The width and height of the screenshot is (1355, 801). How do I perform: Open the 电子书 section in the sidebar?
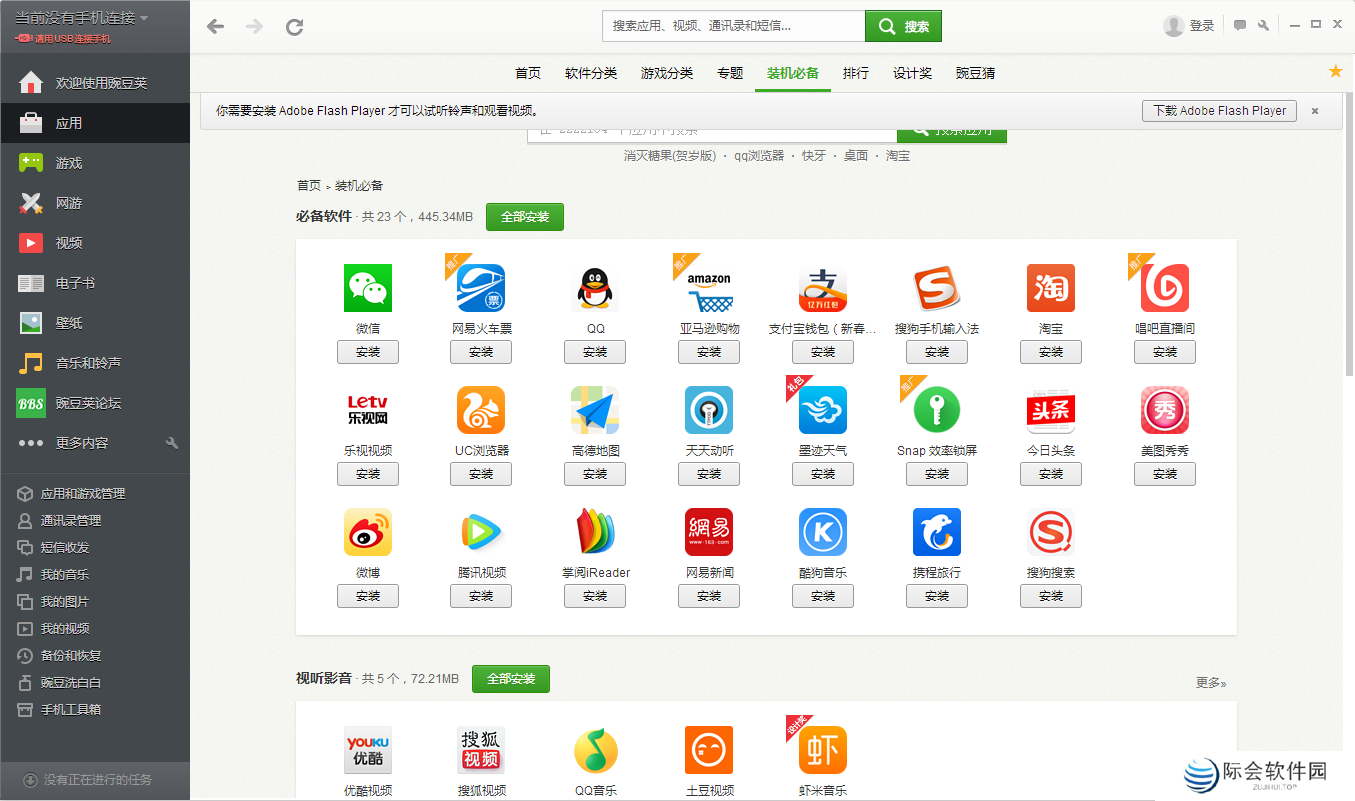[x=60, y=282]
